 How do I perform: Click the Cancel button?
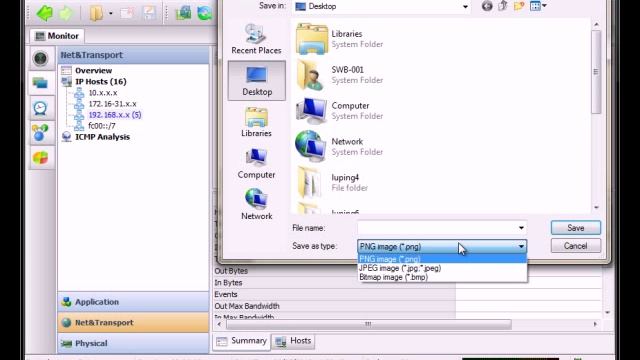tap(576, 246)
